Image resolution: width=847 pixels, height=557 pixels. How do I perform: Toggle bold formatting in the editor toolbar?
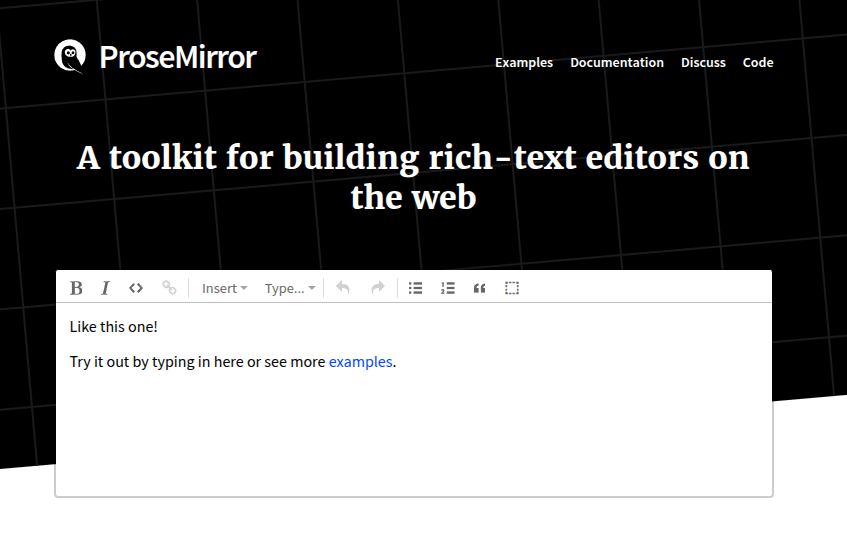(76, 288)
